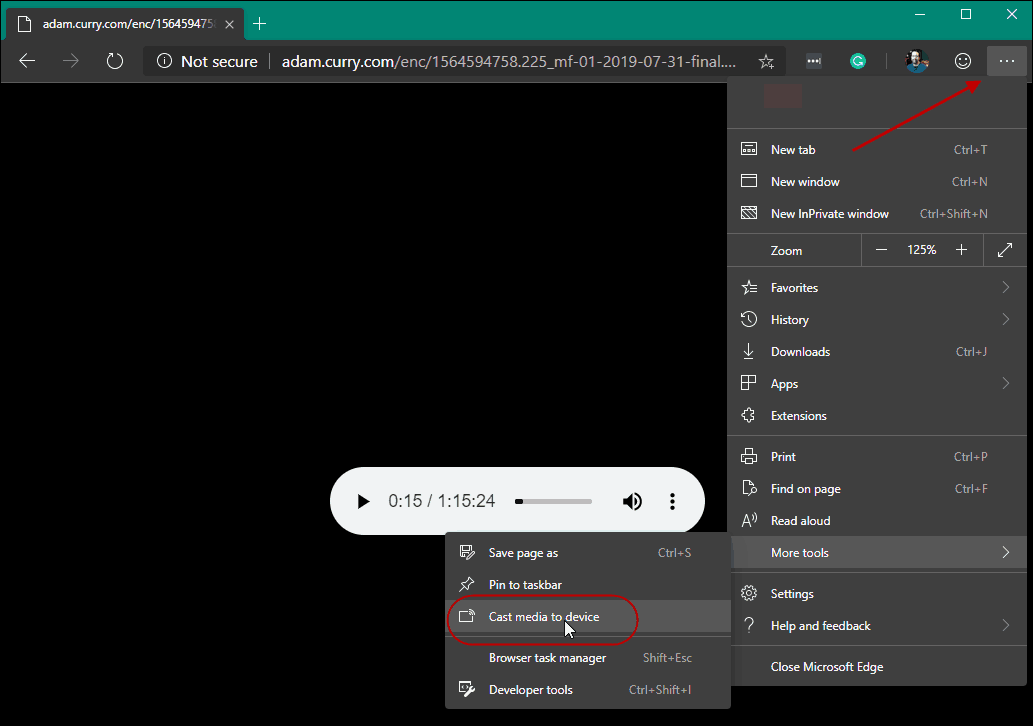Image resolution: width=1033 pixels, height=726 pixels.
Task: Select New window menu entry
Action: pos(877,182)
